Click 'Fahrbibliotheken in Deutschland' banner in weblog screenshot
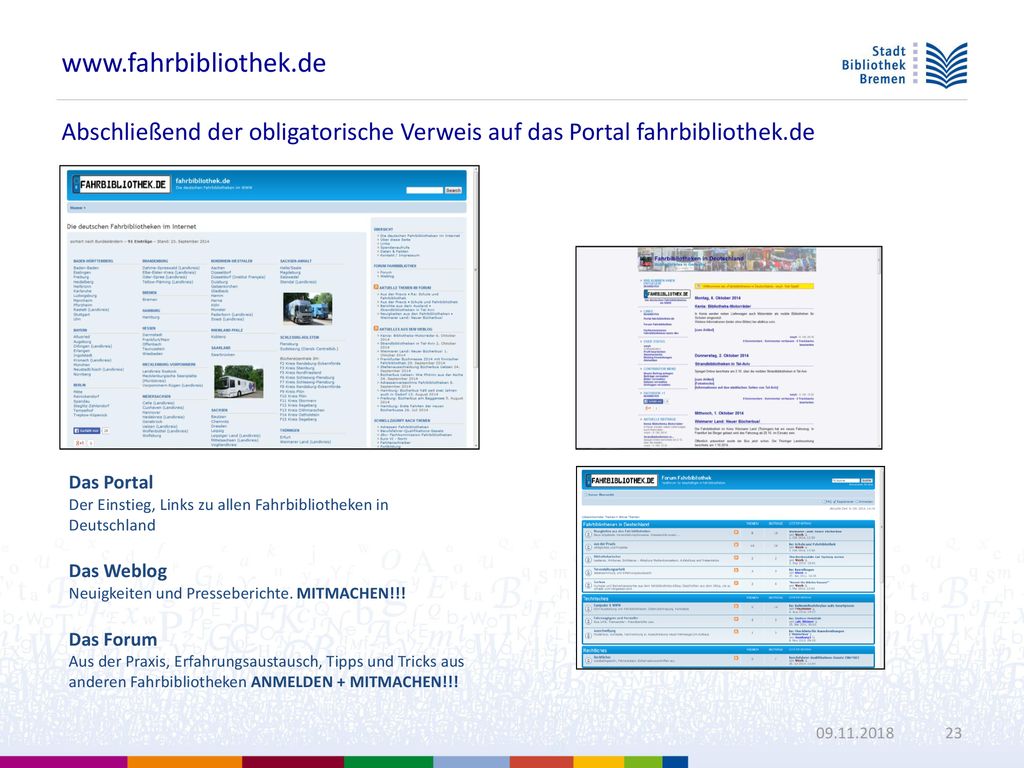1024x768 pixels. tap(726, 259)
